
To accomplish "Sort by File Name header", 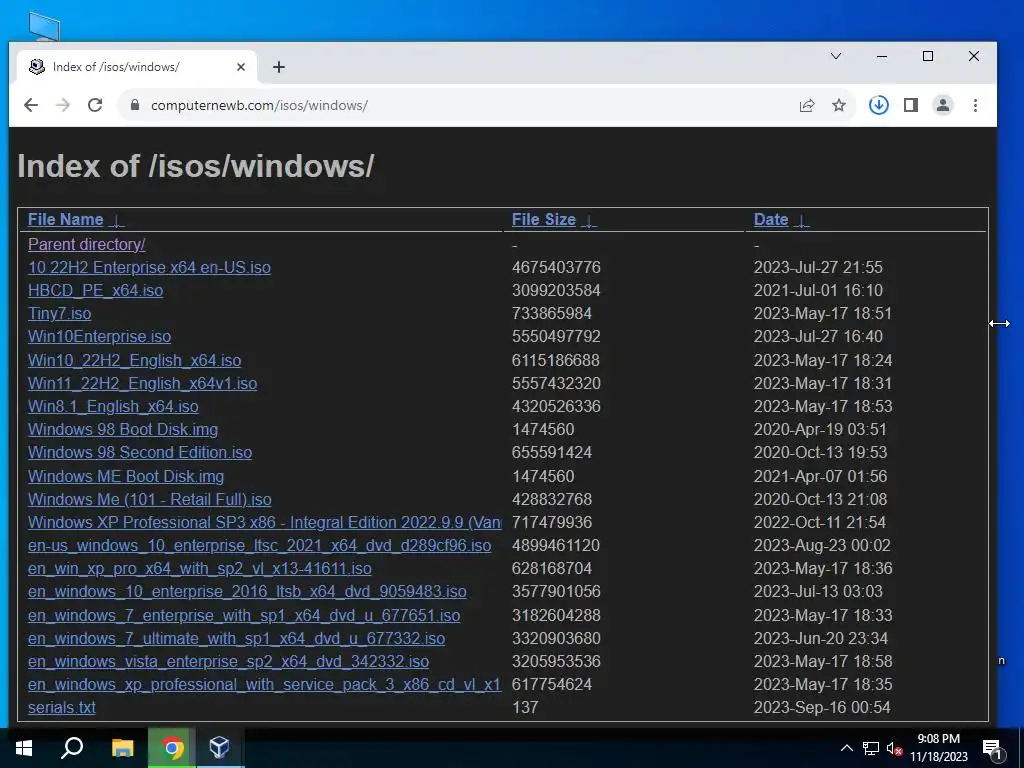I will tap(65, 219).
